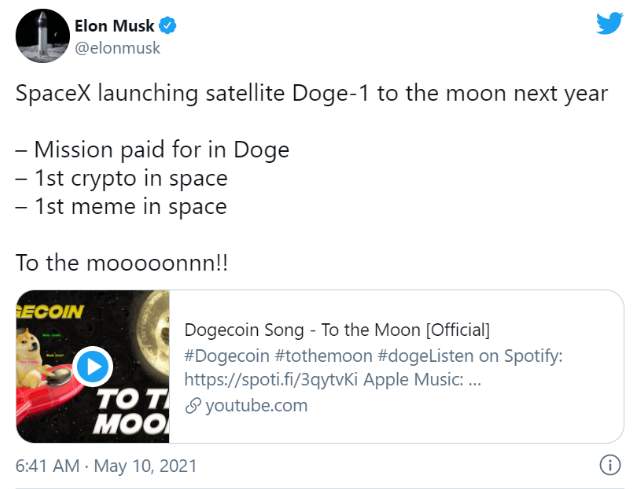Click the blue verified badge

[x=170, y=26]
